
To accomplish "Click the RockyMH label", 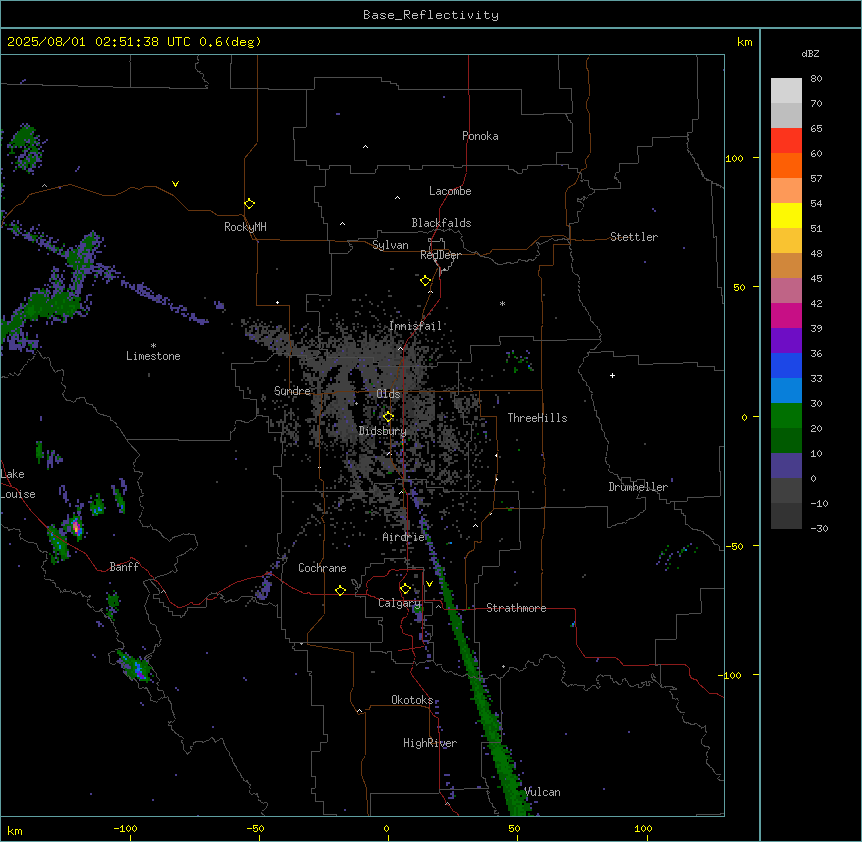I will [245, 227].
